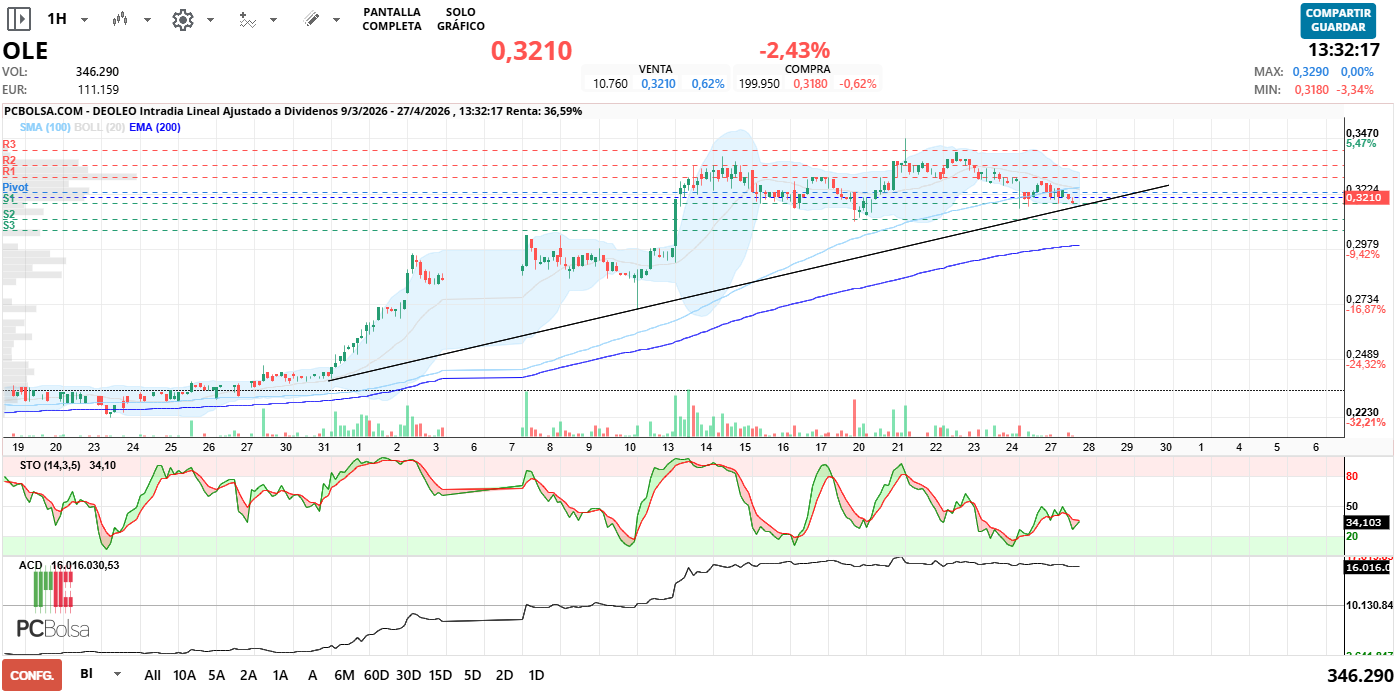The height and width of the screenshot is (697, 1396).
Task: Click the SMA (100) indicator label
Action: tap(44, 127)
